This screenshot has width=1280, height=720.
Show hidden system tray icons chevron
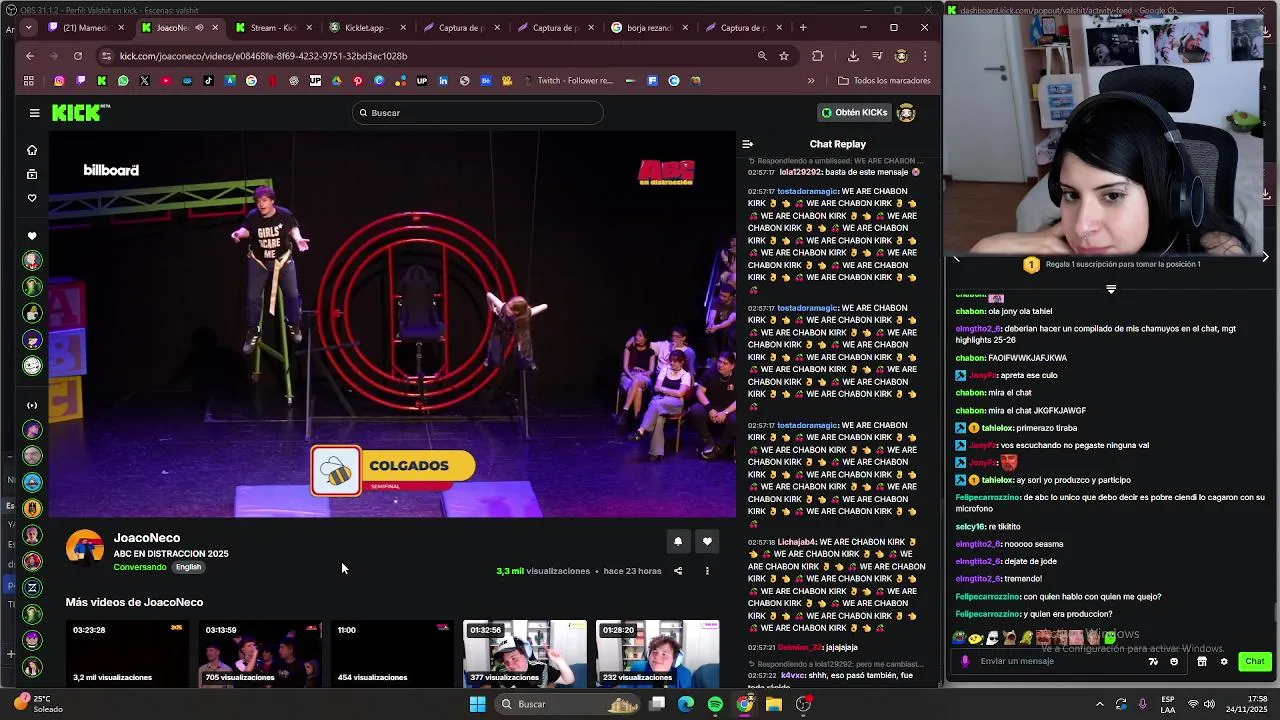point(1100,704)
